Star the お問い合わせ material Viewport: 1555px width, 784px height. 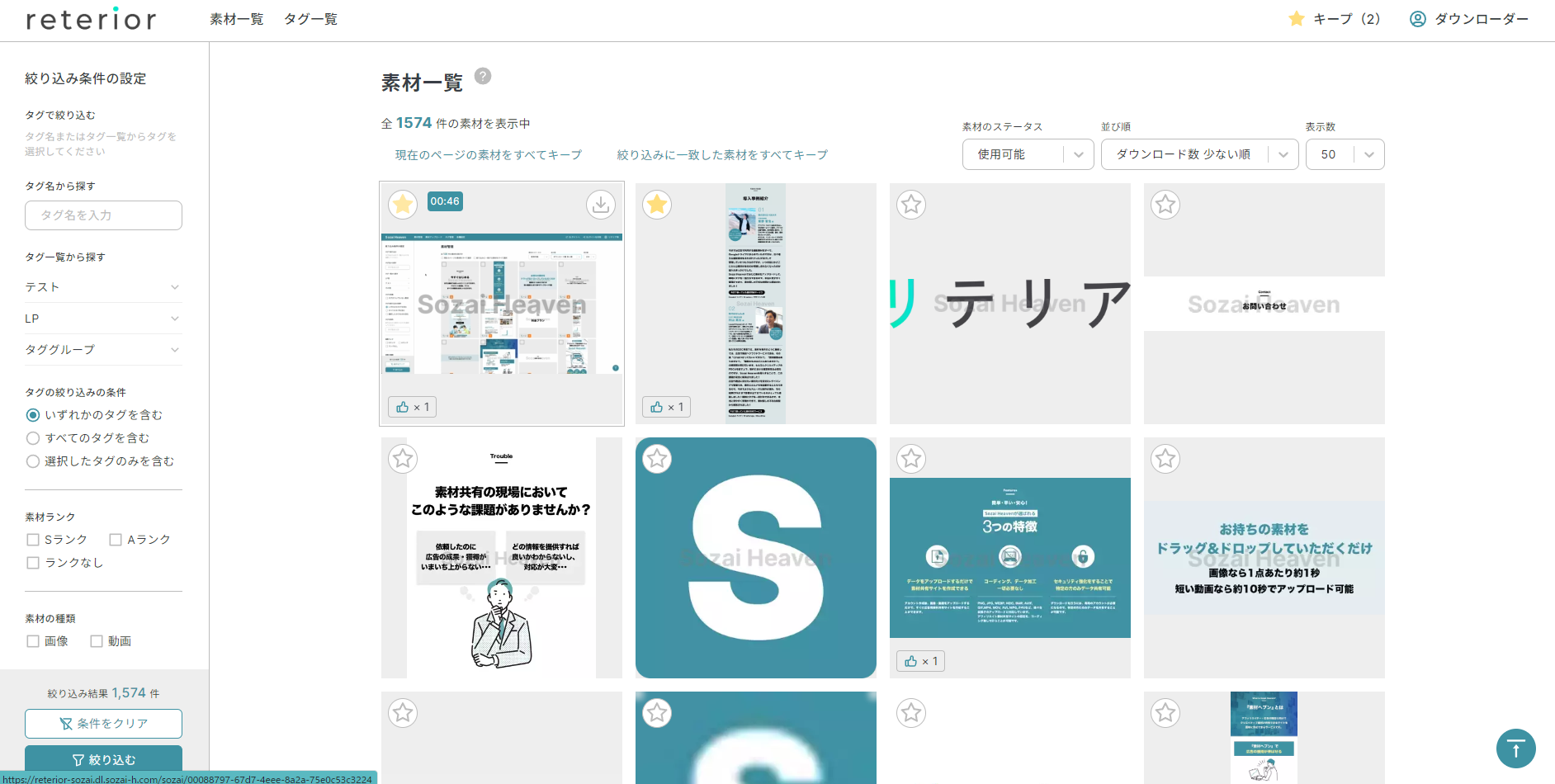pos(1165,204)
